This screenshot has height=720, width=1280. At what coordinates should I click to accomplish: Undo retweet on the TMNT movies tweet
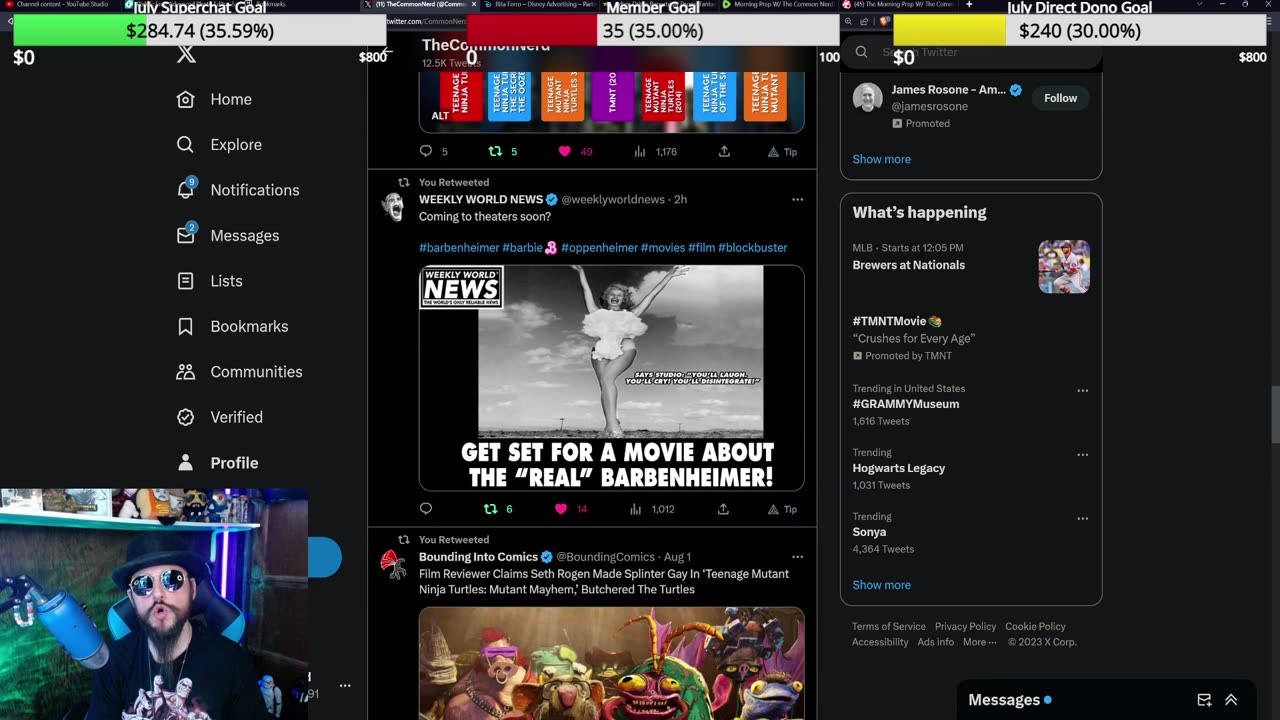pyautogui.click(x=494, y=152)
